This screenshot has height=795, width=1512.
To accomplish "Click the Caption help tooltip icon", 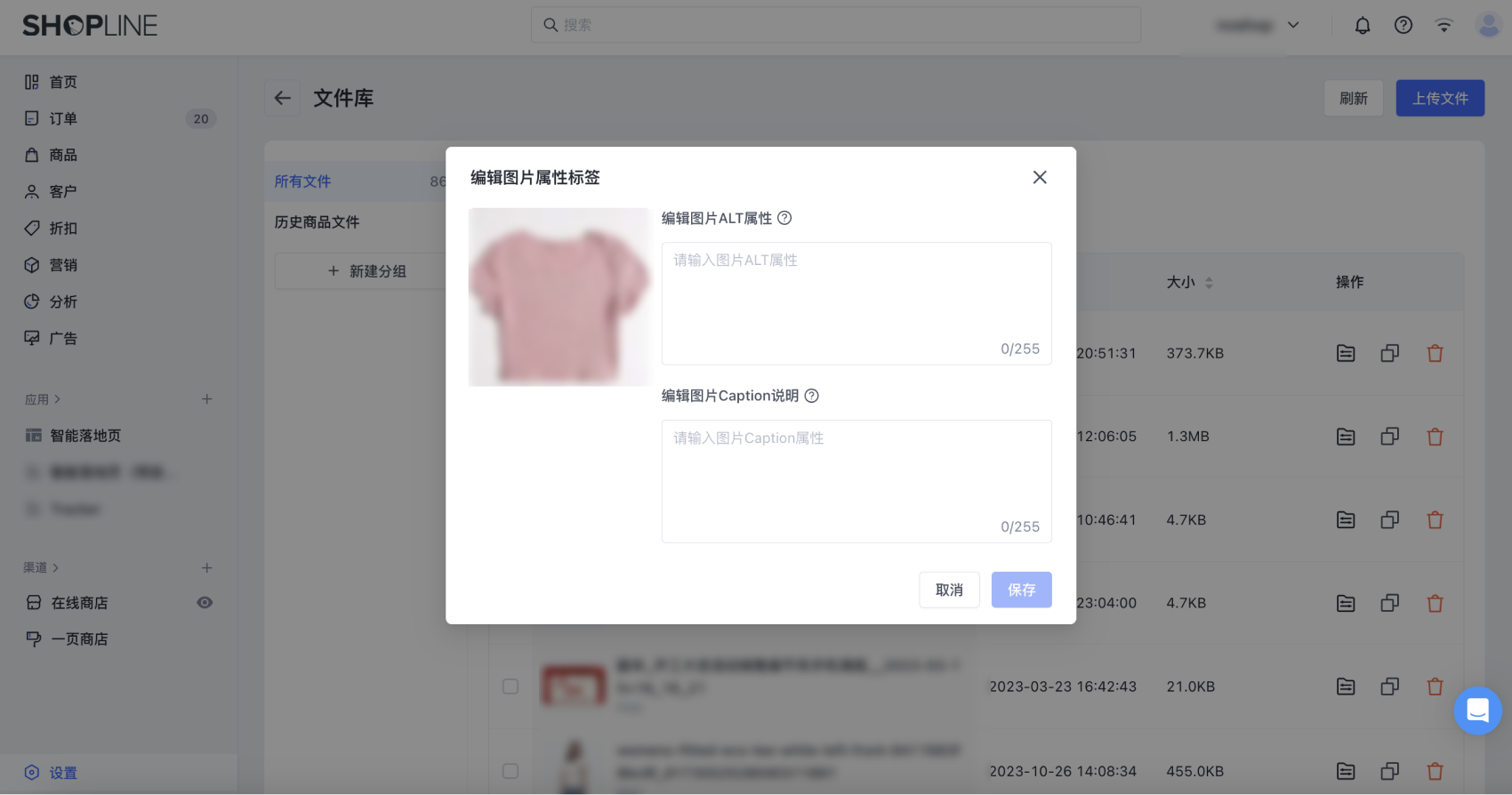I will 811,396.
